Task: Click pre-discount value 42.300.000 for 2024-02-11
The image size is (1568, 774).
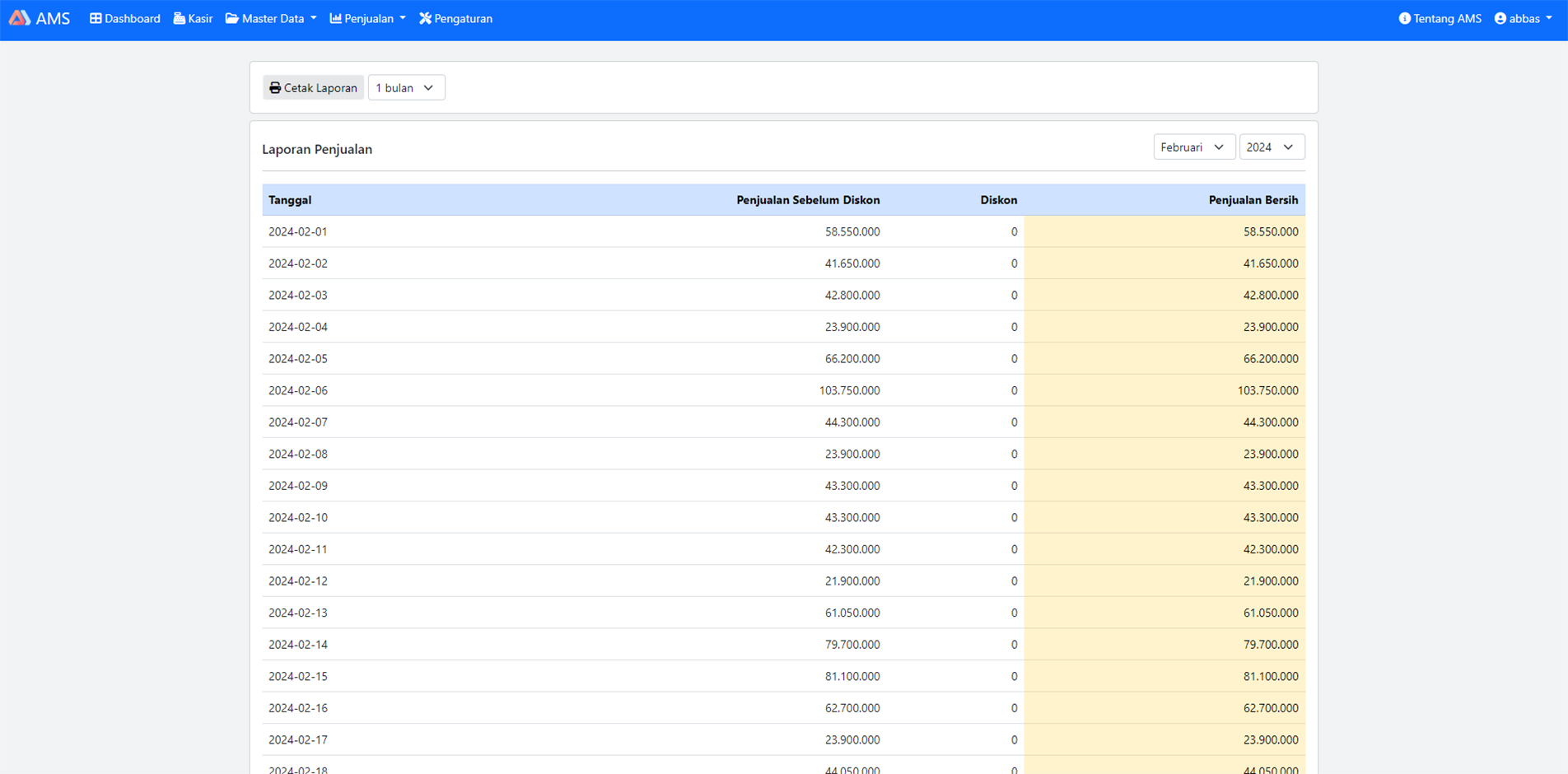Action: (852, 549)
